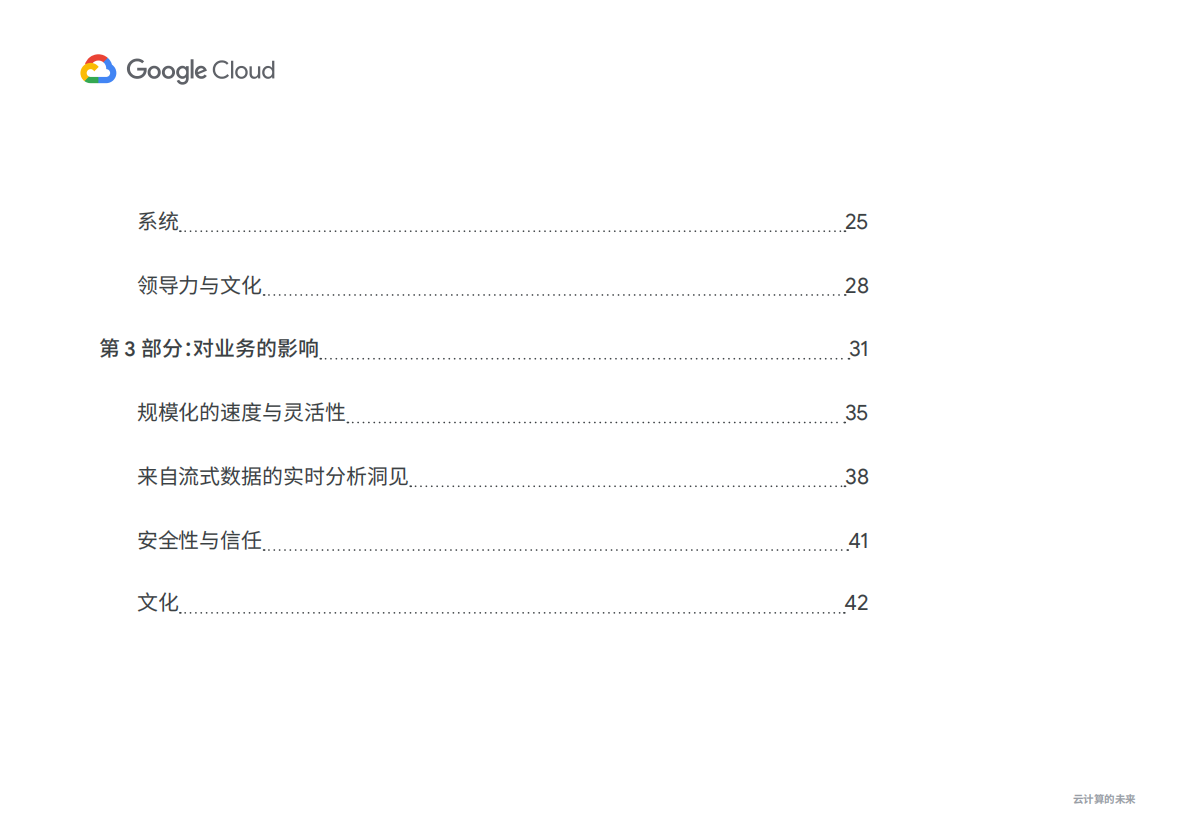This screenshot has width=1190, height=828.
Task: Jump to the 安全性与信任 section
Action: 199,541
